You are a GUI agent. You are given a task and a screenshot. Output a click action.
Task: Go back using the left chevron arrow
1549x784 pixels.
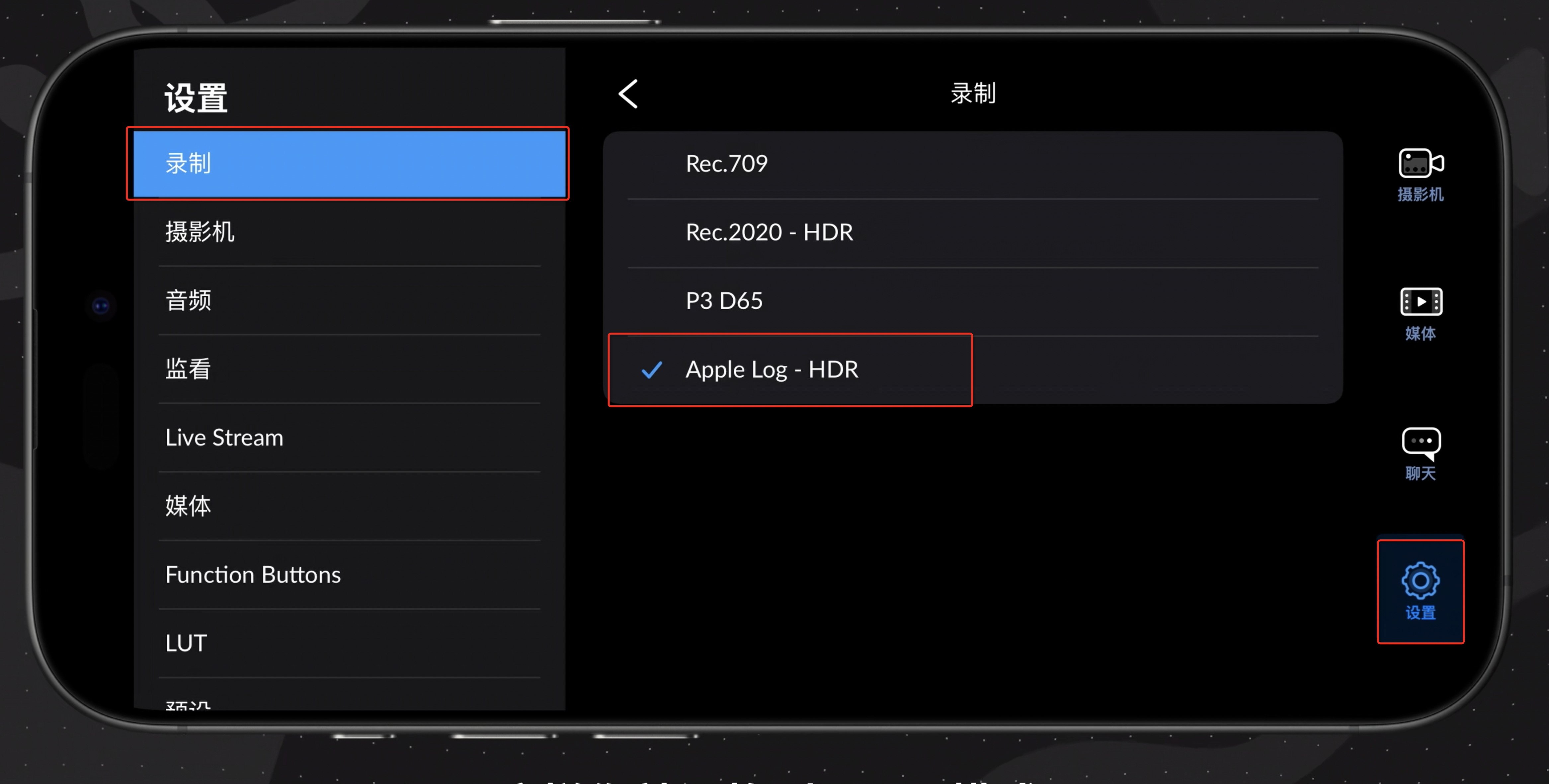[628, 94]
